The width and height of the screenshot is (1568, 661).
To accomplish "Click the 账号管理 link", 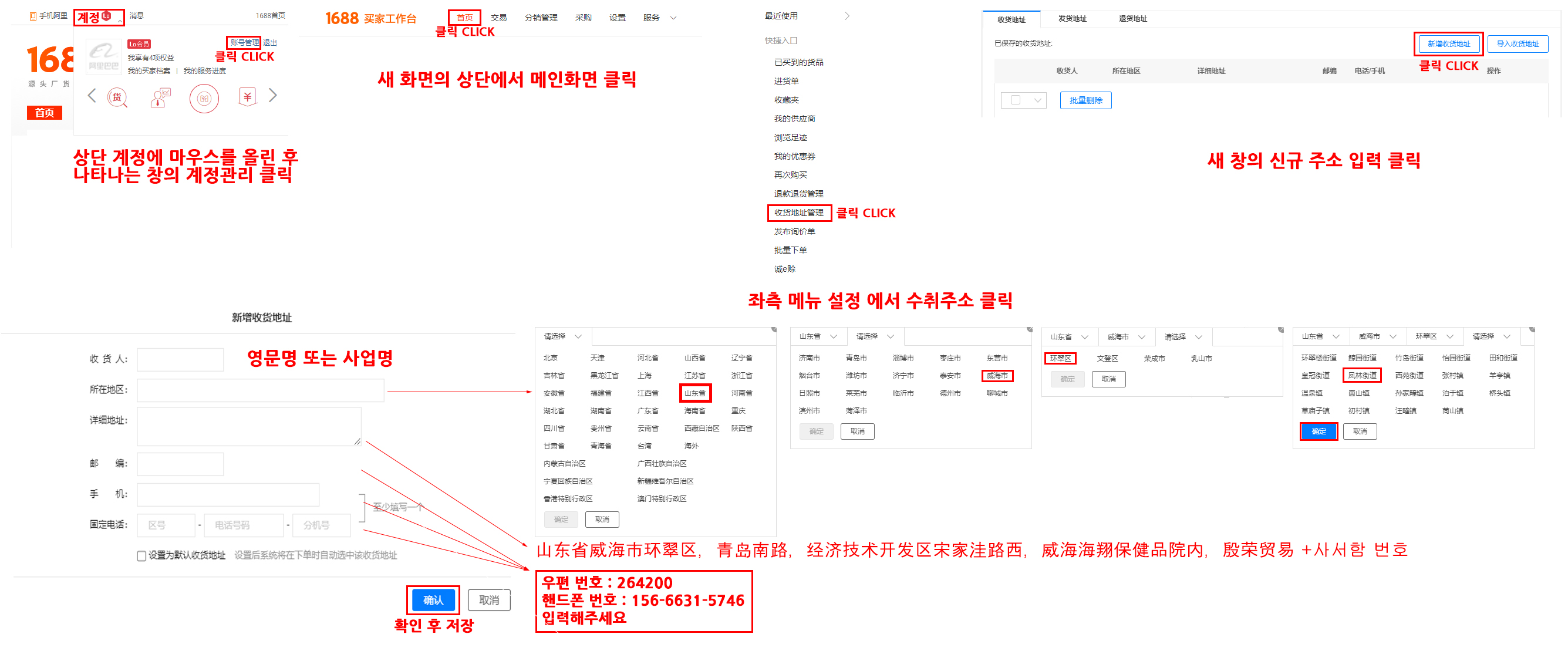I will point(244,43).
